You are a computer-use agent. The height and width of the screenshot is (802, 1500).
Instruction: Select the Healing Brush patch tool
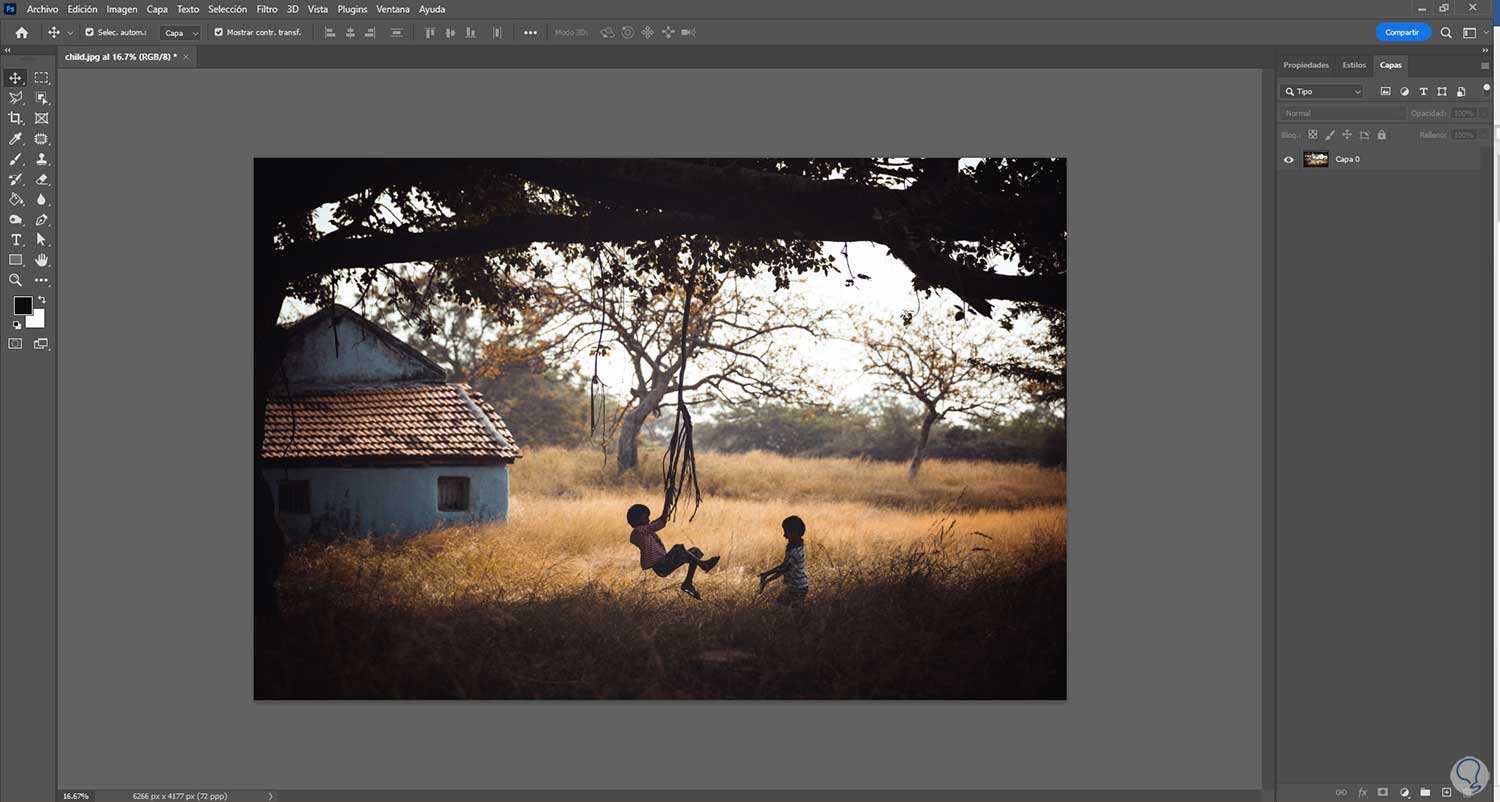click(42, 139)
